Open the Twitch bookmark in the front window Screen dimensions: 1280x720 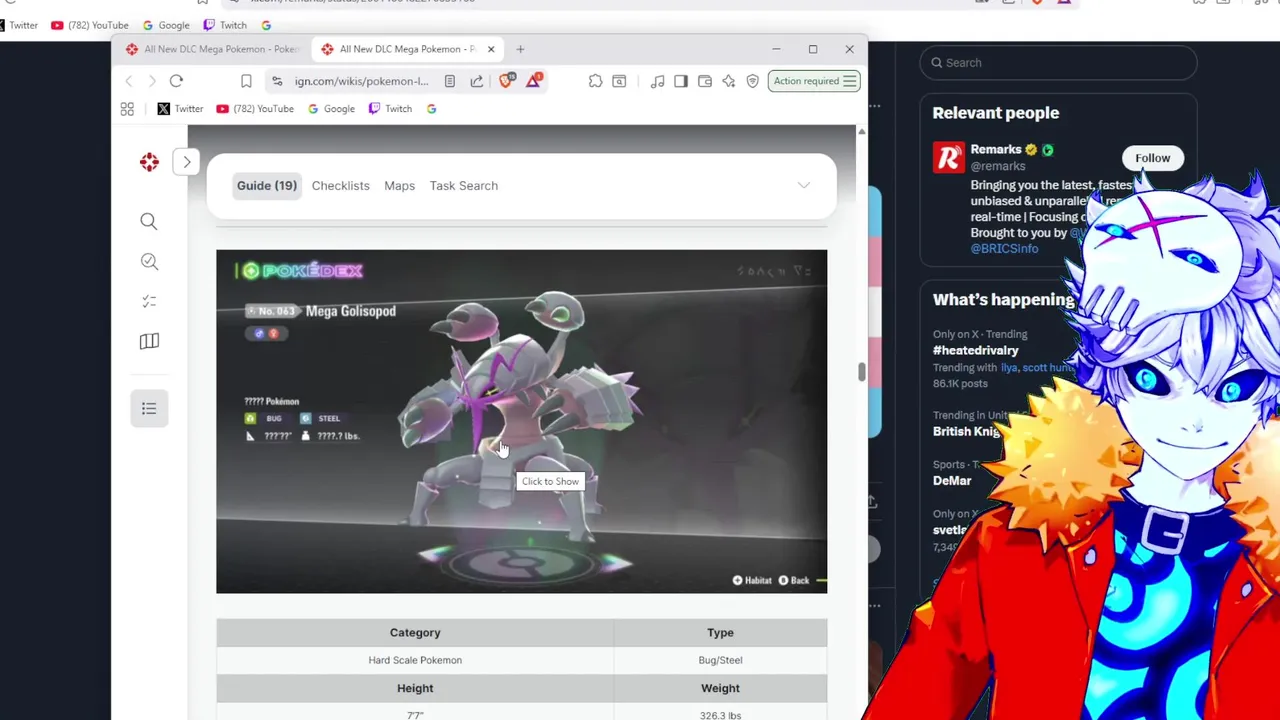point(391,109)
